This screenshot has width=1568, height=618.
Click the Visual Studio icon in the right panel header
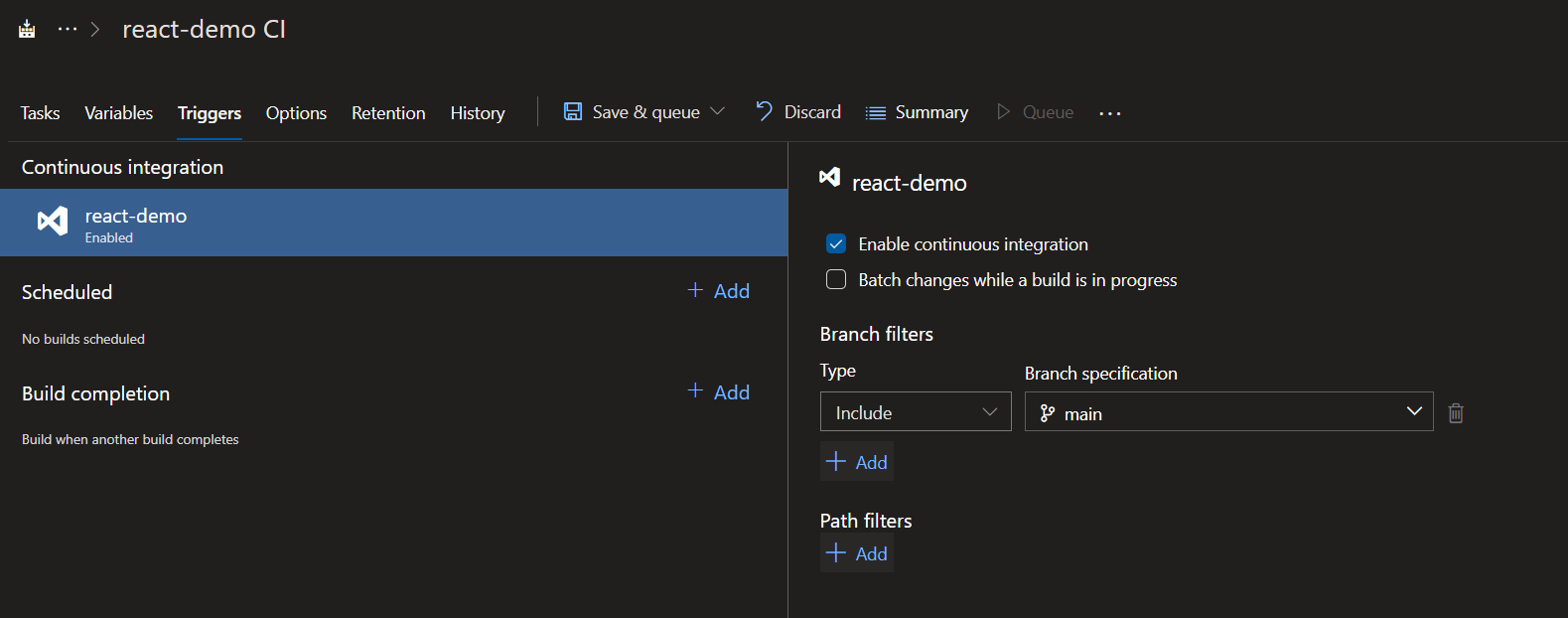[830, 177]
